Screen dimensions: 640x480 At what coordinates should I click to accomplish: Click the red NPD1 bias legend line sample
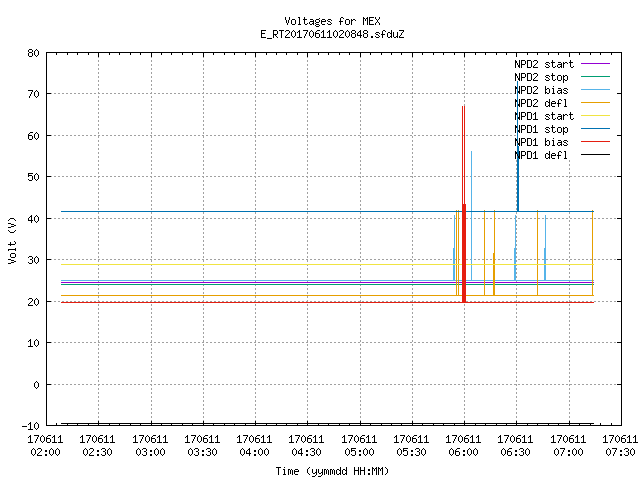pyautogui.click(x=595, y=142)
